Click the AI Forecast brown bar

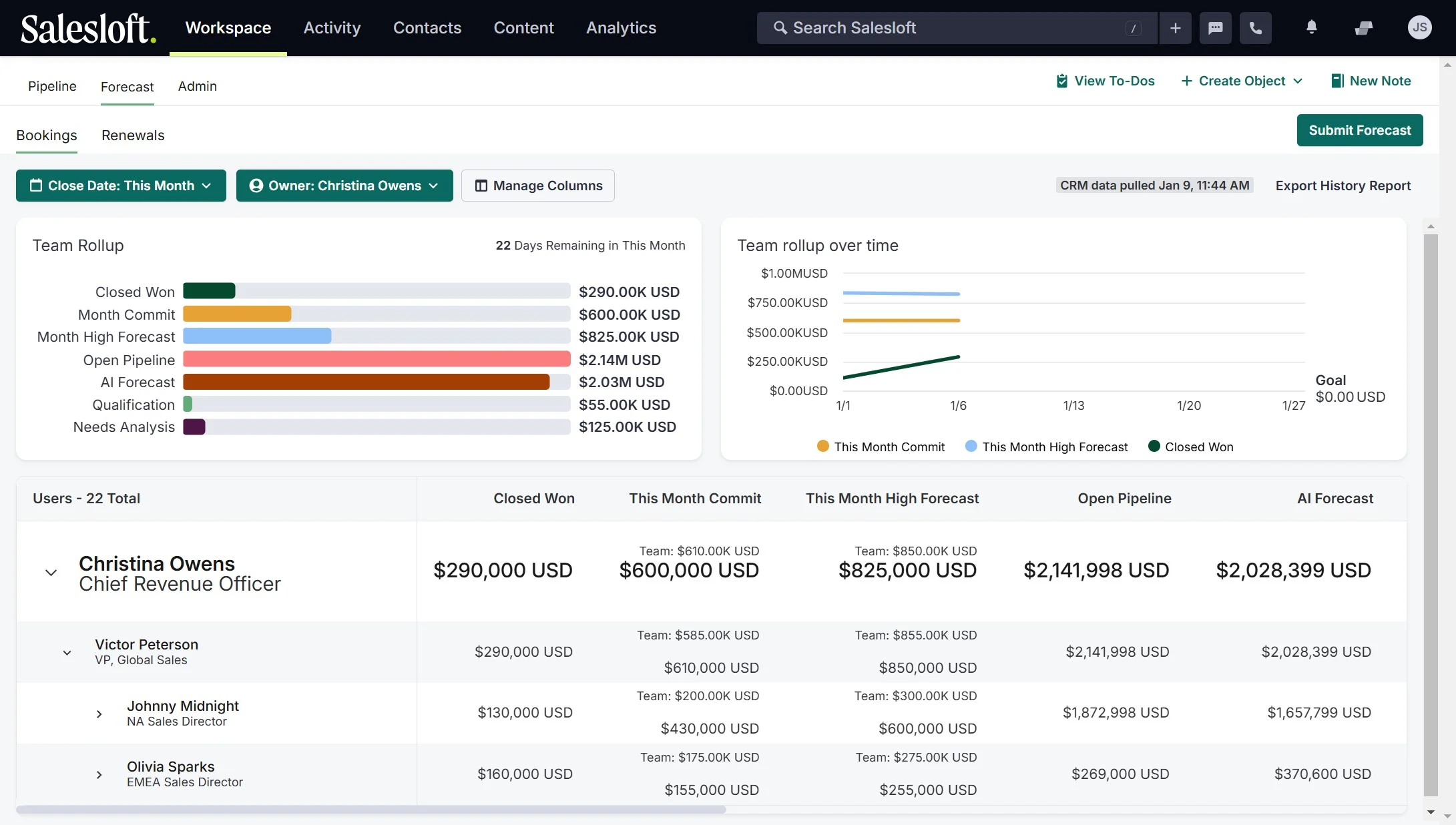tap(367, 382)
